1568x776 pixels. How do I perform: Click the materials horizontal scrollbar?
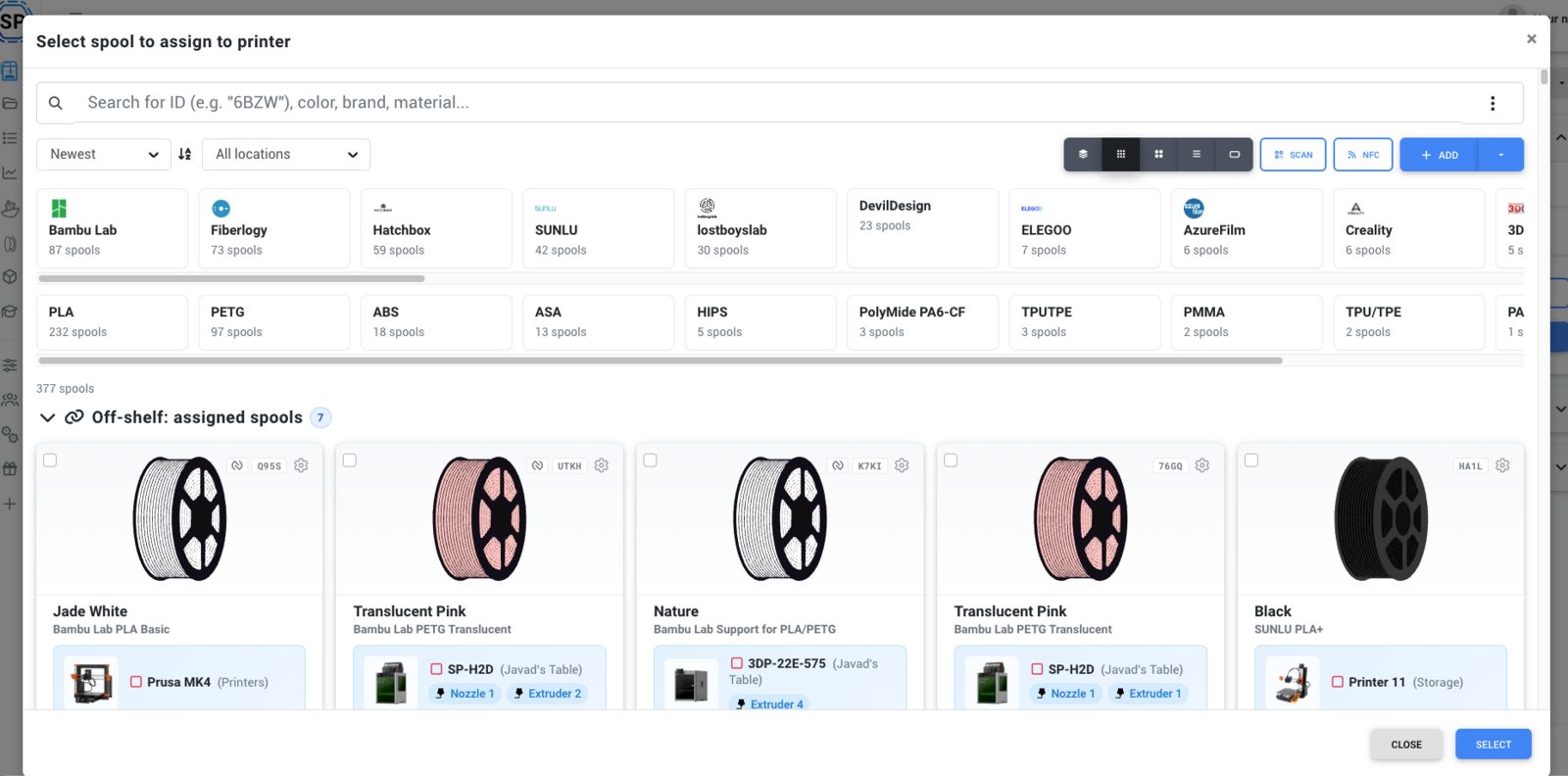pyautogui.click(x=661, y=361)
